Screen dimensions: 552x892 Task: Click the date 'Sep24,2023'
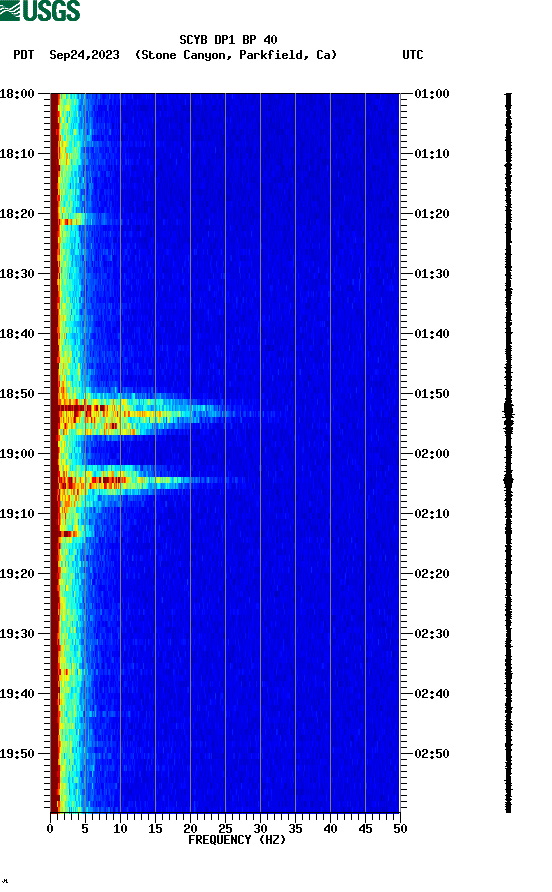(84, 55)
